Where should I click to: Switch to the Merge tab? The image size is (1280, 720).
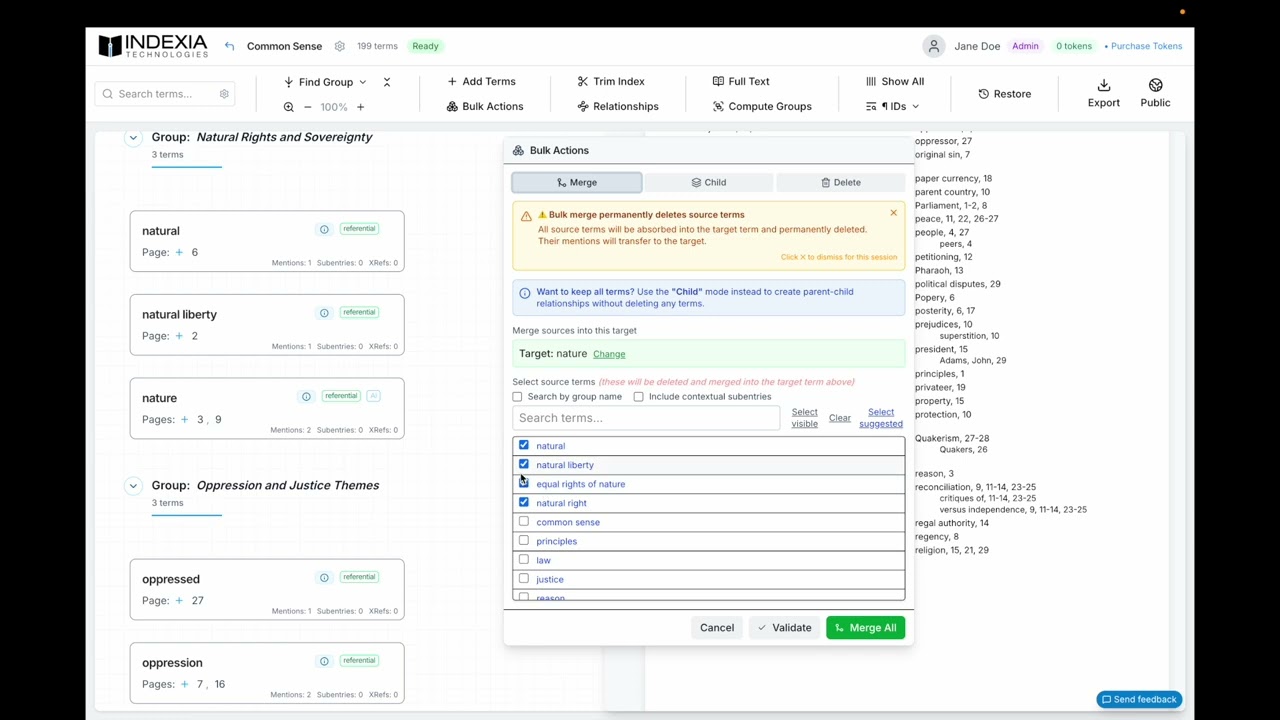[x=577, y=182]
